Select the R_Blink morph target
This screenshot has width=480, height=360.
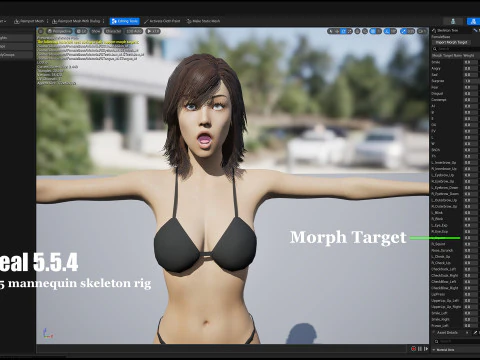pyautogui.click(x=437, y=219)
